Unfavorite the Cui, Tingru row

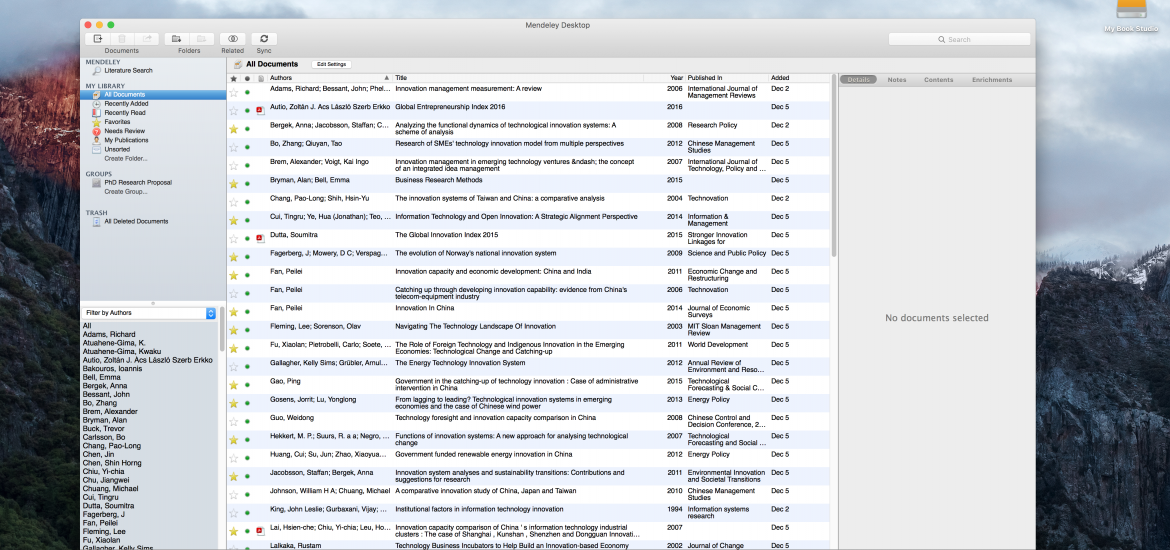[234, 220]
